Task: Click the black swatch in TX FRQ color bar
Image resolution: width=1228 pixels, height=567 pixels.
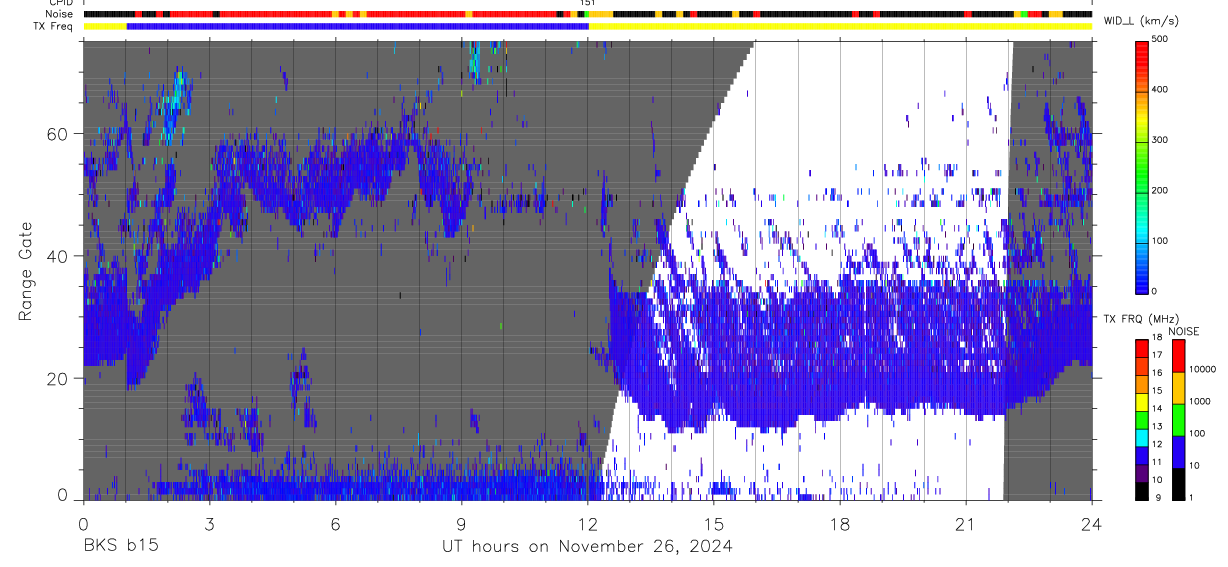Action: 1142,491
